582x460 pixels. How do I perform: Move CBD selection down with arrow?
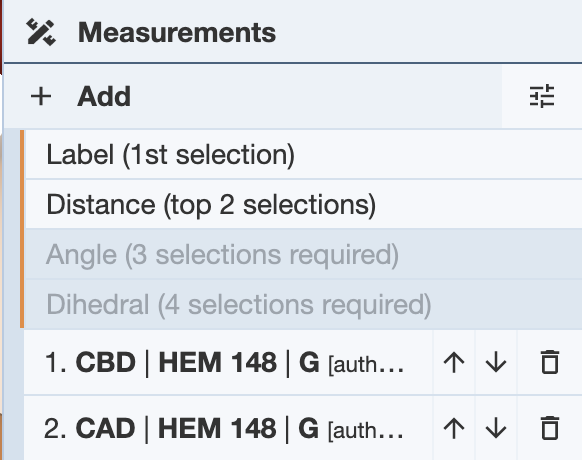coord(496,362)
